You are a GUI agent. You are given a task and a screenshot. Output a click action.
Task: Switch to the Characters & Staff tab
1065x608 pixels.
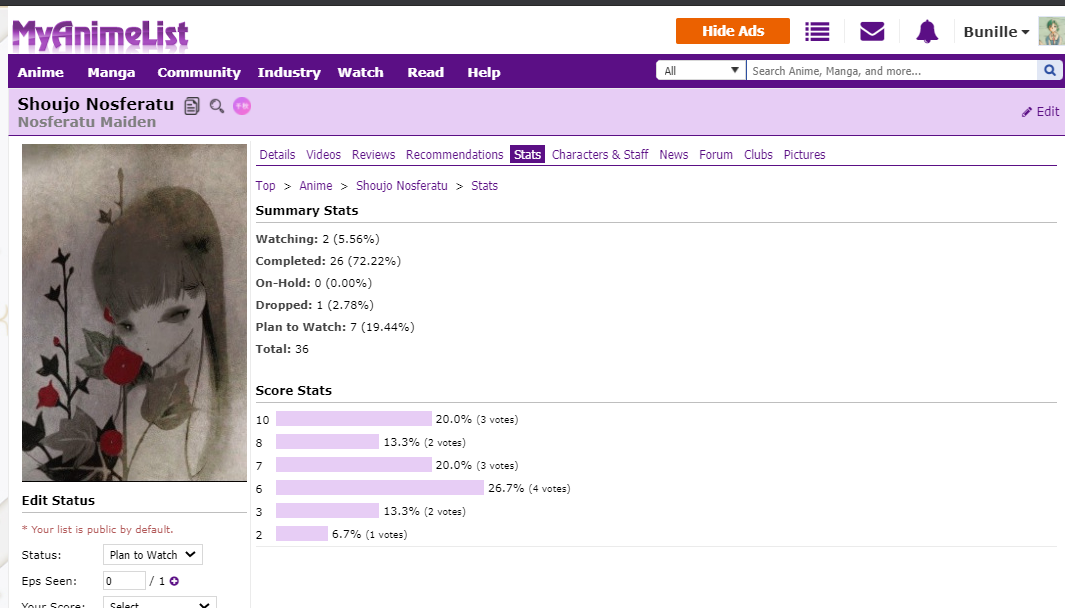click(600, 154)
